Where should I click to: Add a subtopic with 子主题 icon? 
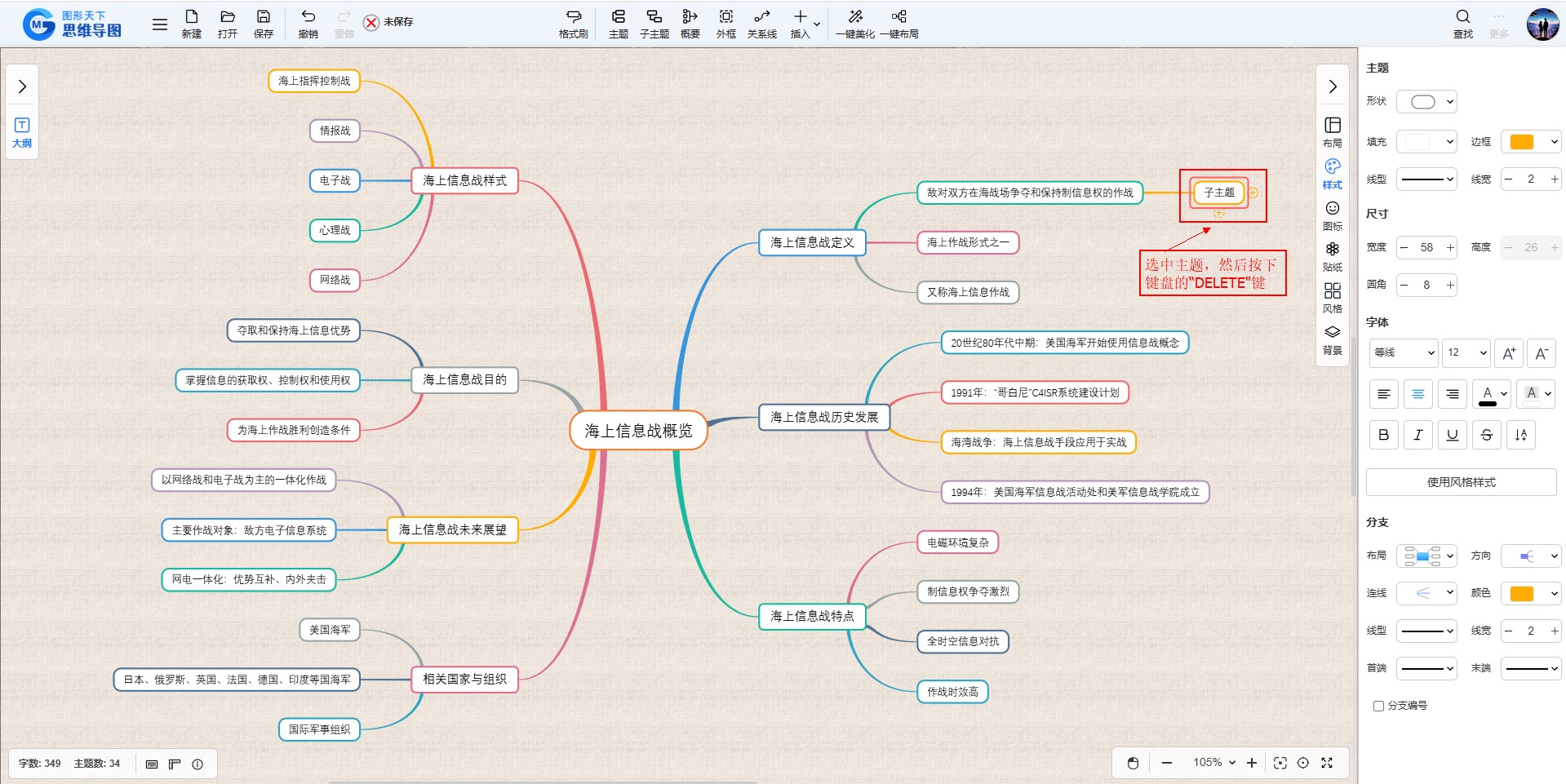654,23
